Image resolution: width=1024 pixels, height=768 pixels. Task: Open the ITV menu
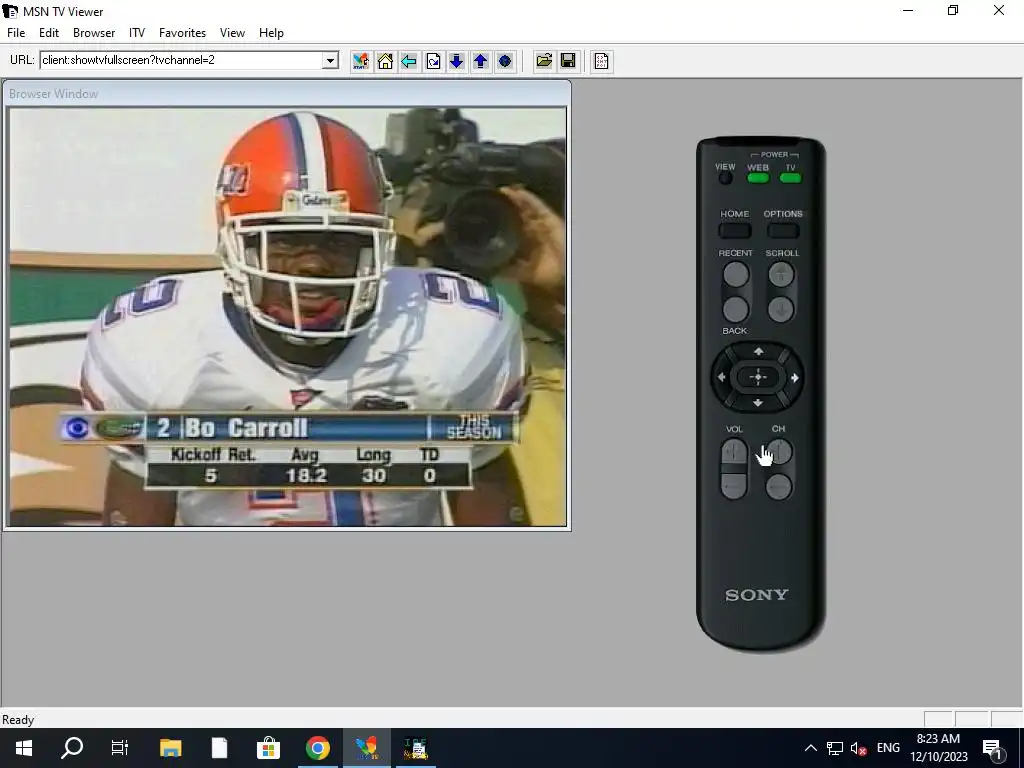(x=136, y=33)
